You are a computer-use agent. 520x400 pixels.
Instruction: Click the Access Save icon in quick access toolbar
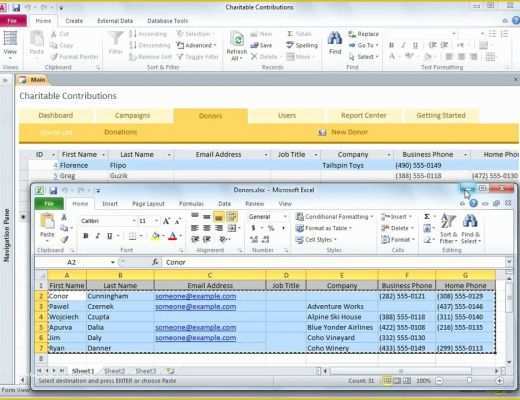(x=17, y=7)
